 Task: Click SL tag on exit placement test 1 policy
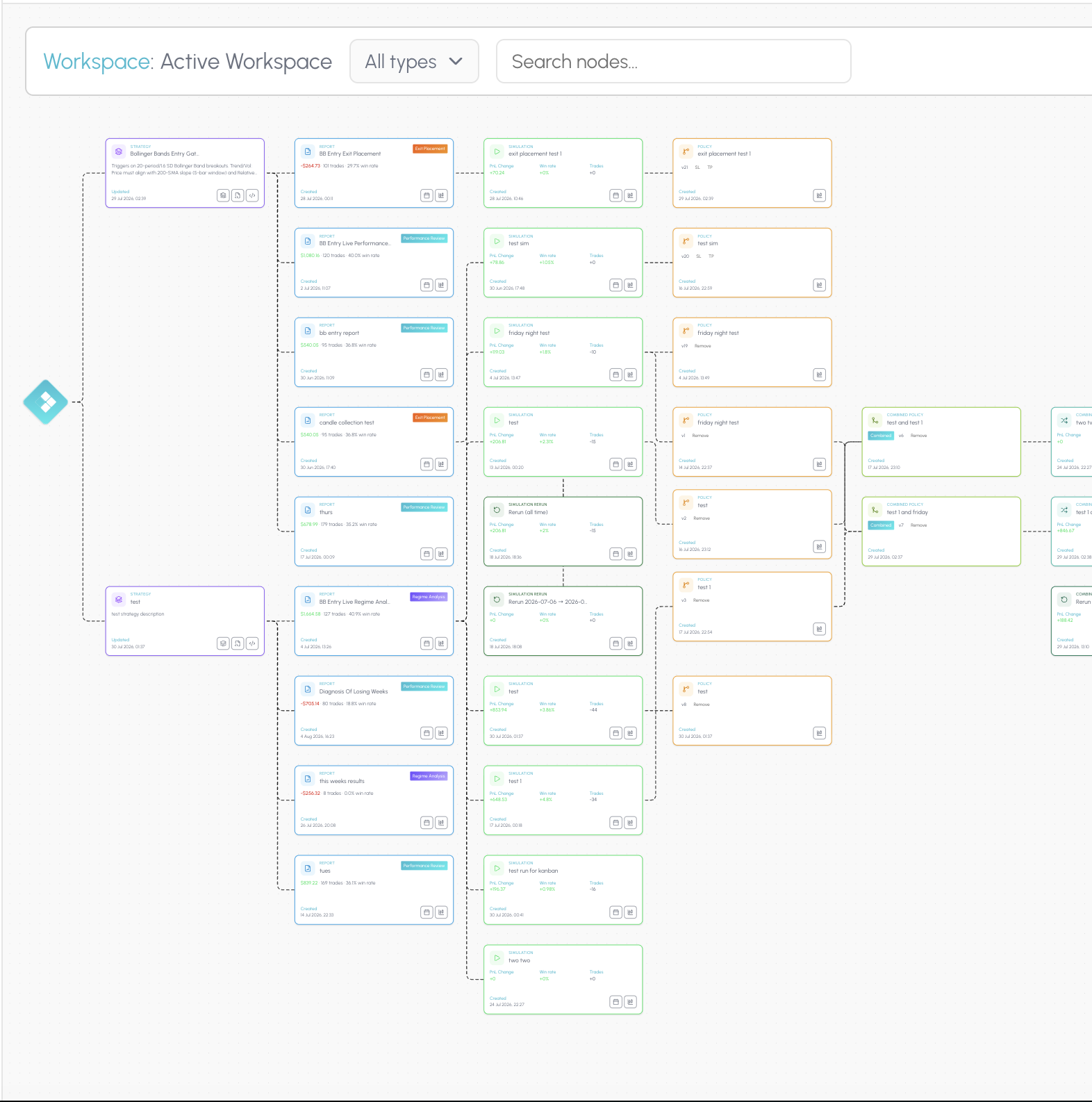pos(697,167)
